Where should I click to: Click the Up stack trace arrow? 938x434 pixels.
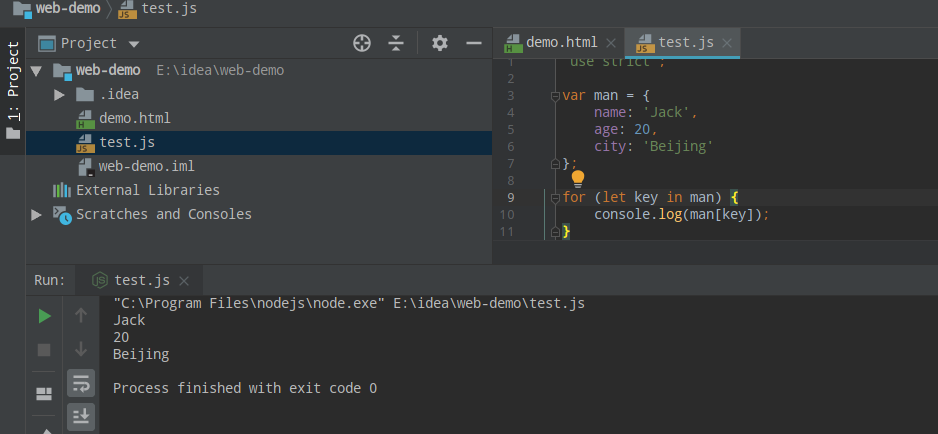(81, 315)
